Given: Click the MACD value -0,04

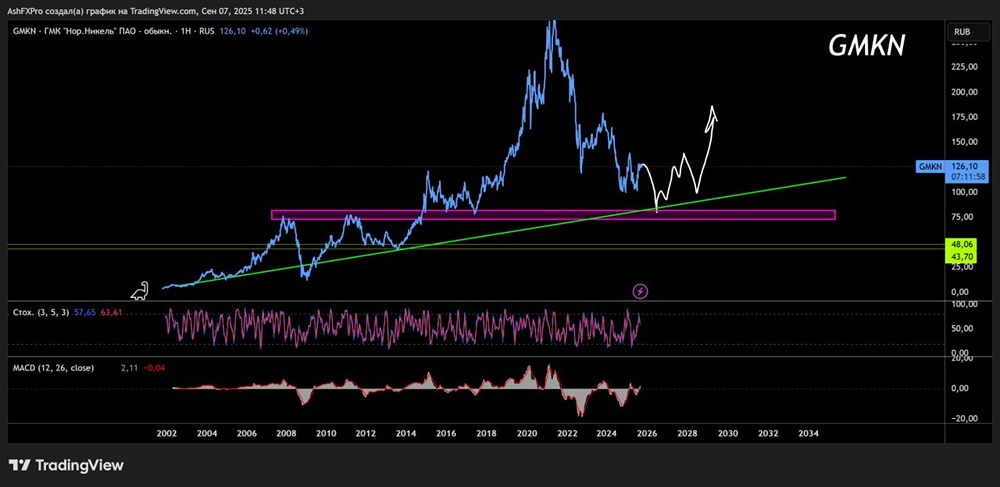Looking at the screenshot, I should point(152,368).
